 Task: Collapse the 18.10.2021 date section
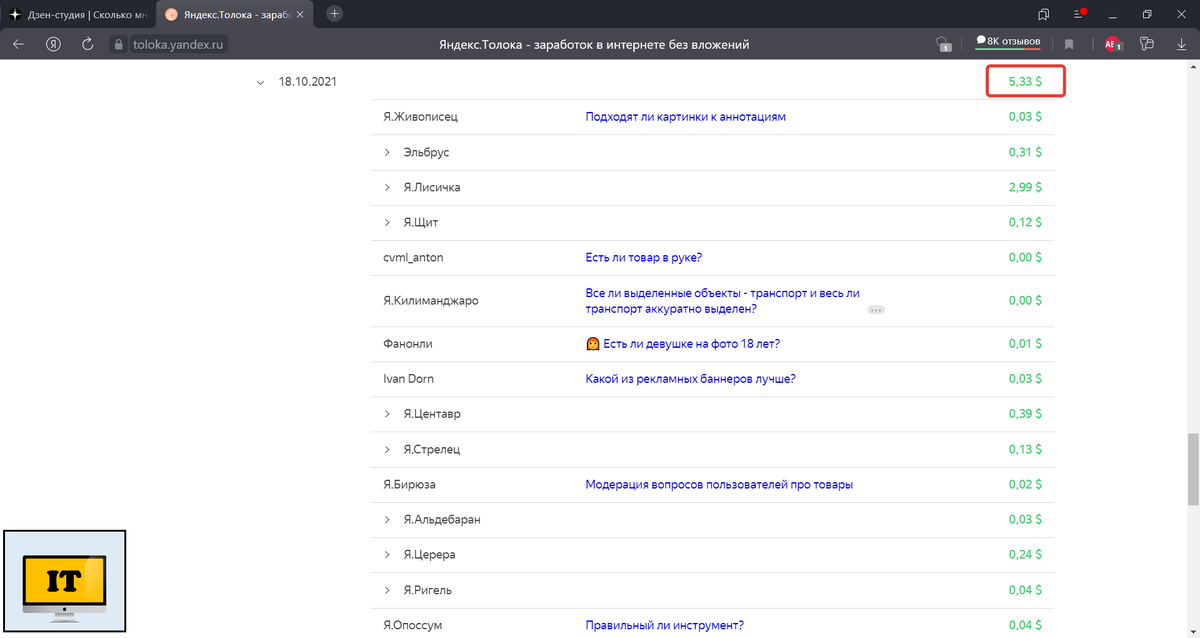click(x=260, y=82)
